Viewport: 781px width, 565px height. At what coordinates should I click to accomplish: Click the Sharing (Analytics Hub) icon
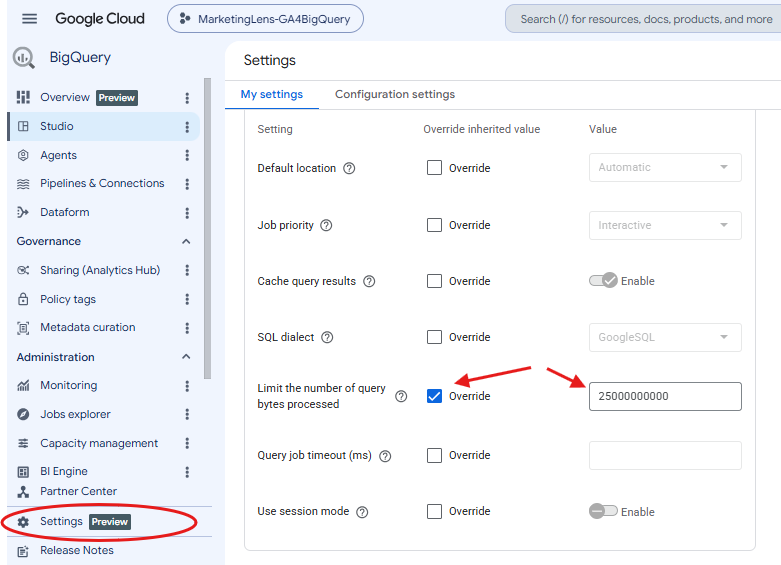coord(23,270)
